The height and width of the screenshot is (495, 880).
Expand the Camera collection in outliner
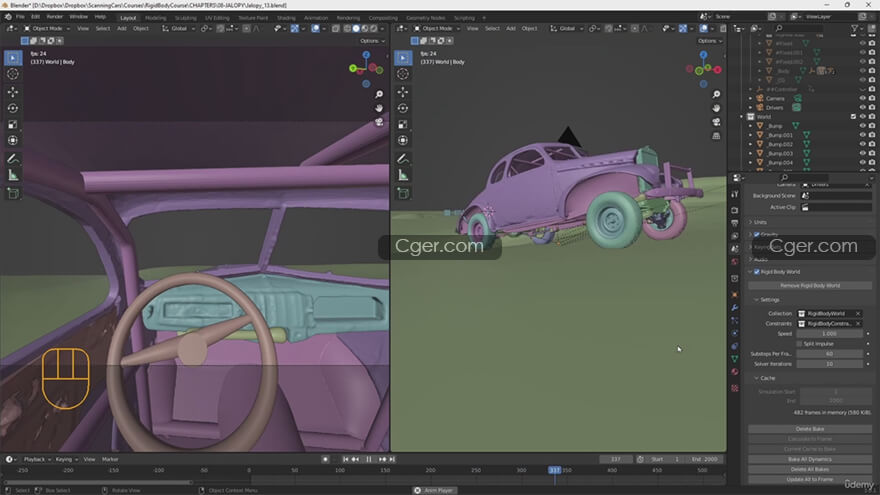click(x=750, y=98)
